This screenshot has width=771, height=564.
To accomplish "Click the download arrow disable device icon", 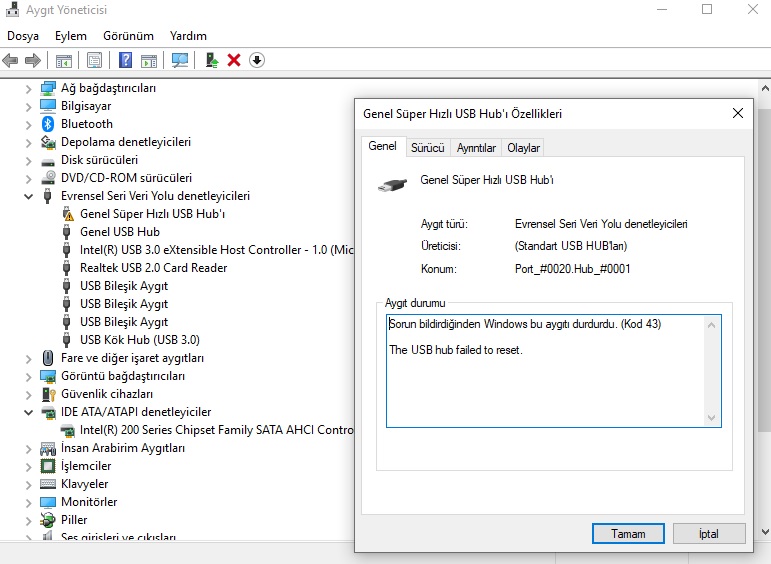I will point(257,60).
